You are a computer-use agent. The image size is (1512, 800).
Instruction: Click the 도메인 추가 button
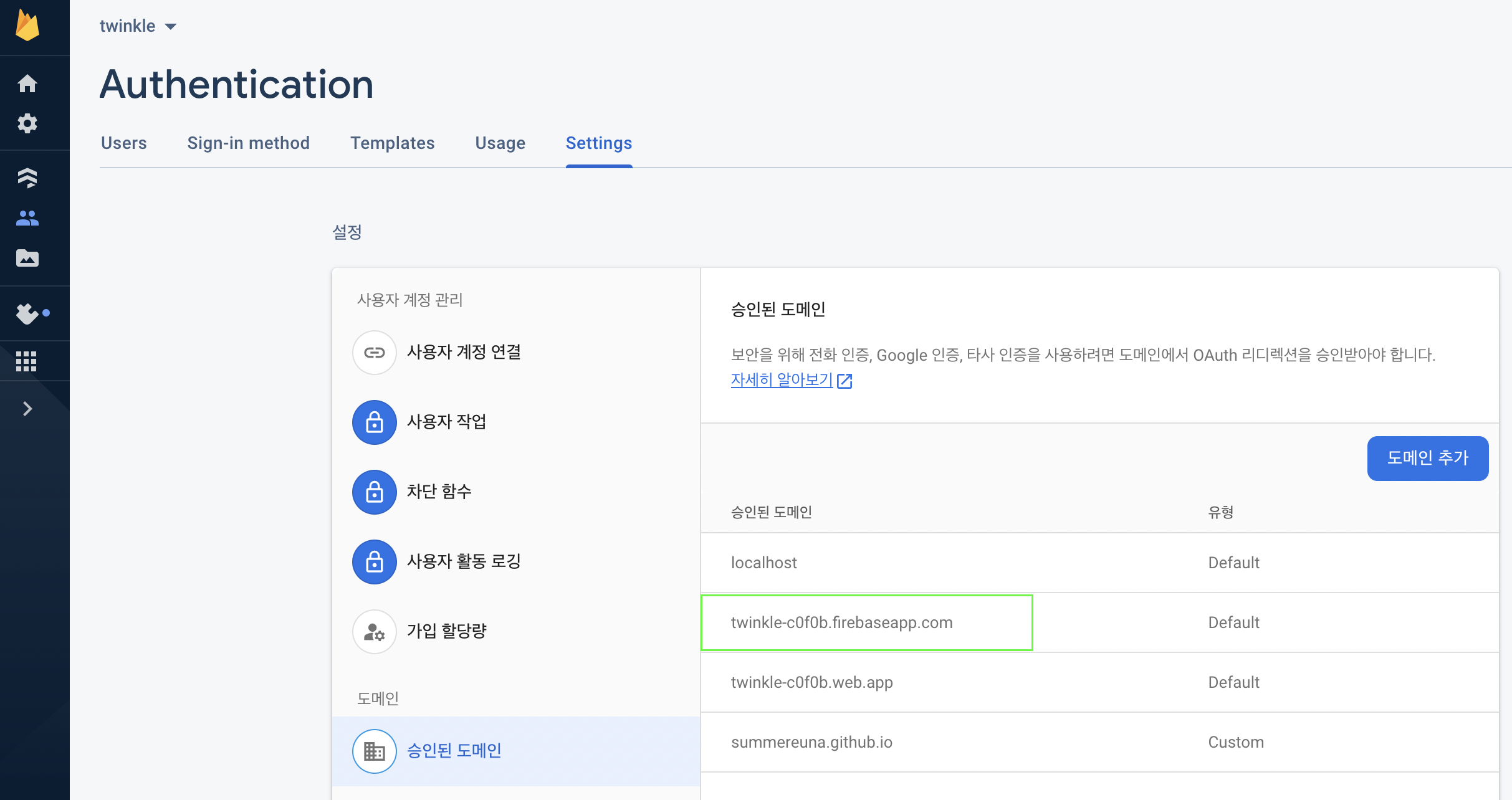coord(1427,458)
